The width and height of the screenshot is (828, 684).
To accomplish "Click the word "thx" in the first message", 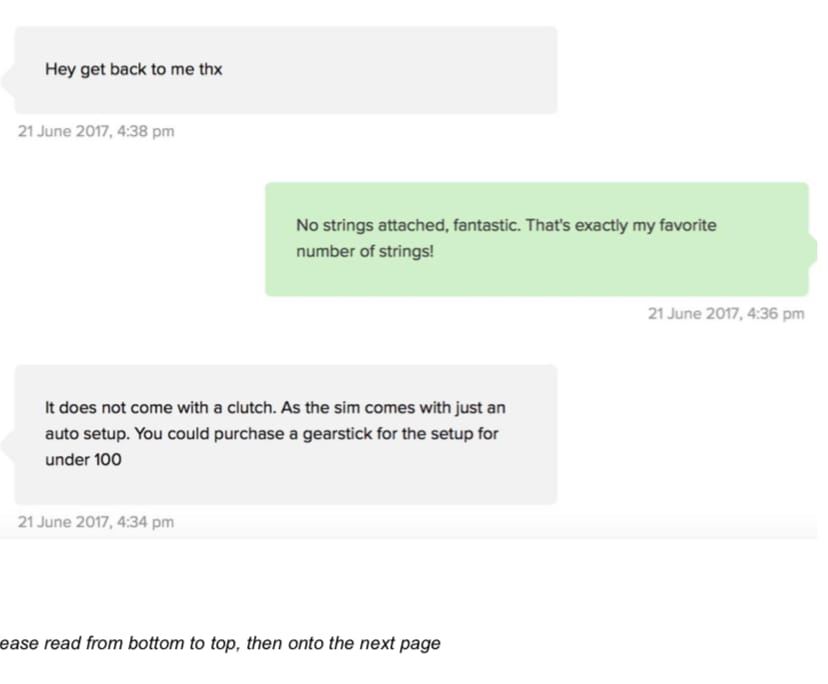I will tap(211, 70).
